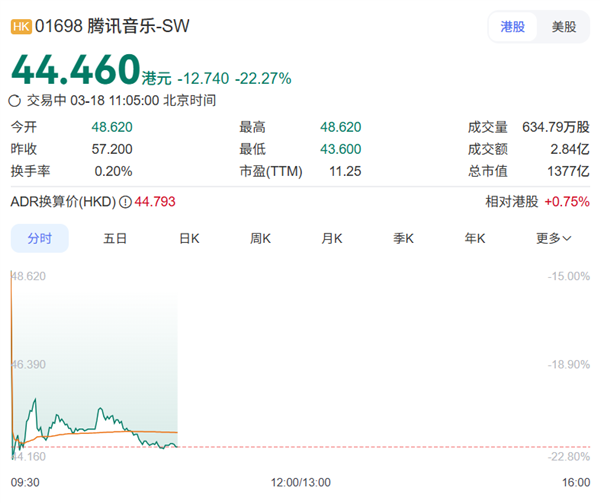Show the 周K chart tab
The image size is (600, 503).
[261, 238]
